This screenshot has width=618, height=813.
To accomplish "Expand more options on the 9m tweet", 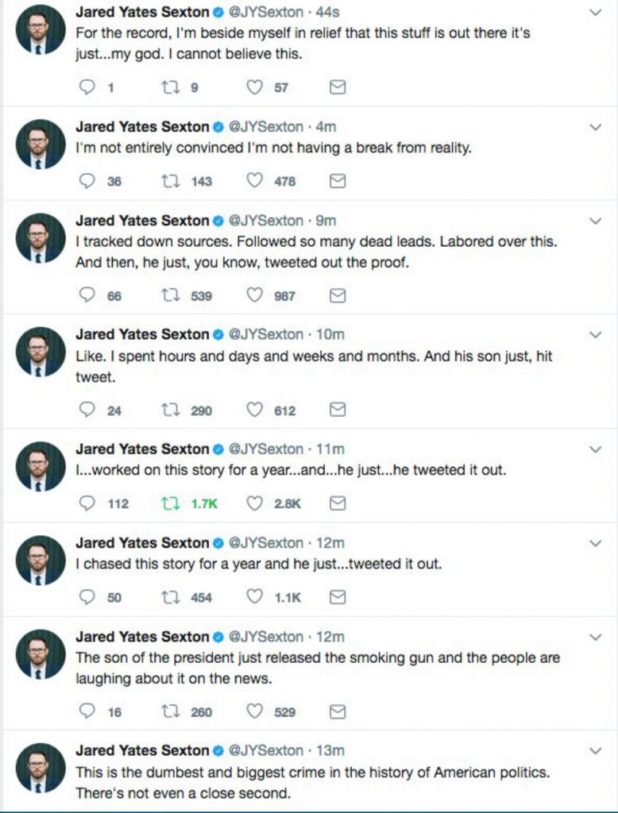I will click(596, 220).
